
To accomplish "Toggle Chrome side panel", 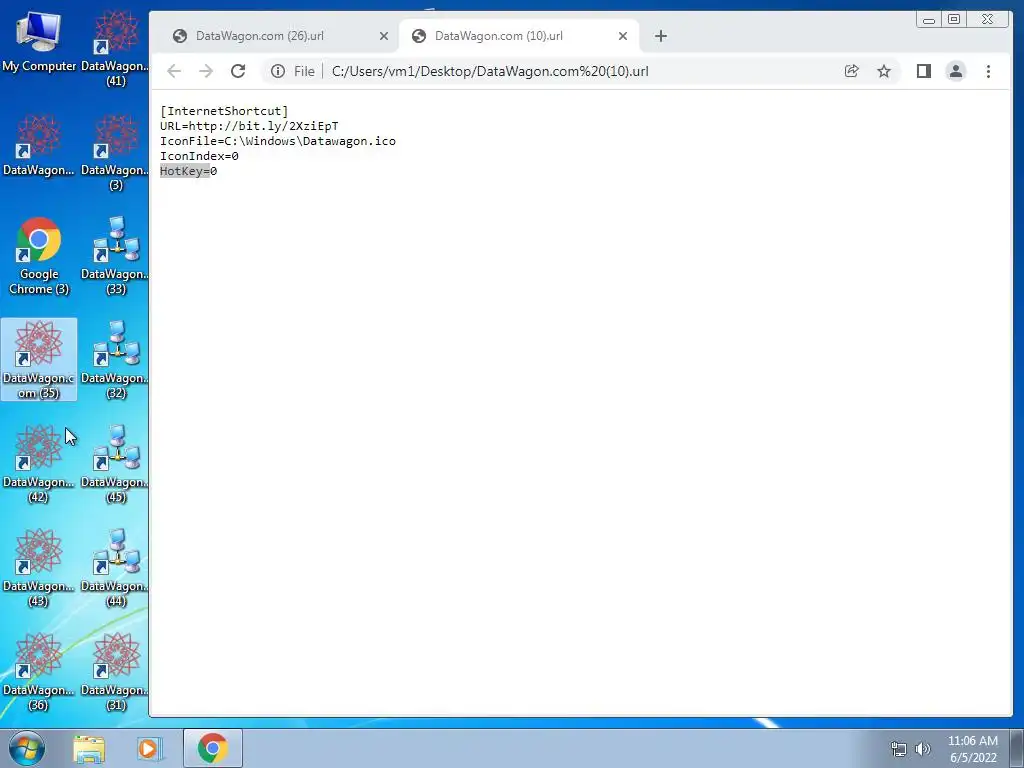I will (923, 71).
